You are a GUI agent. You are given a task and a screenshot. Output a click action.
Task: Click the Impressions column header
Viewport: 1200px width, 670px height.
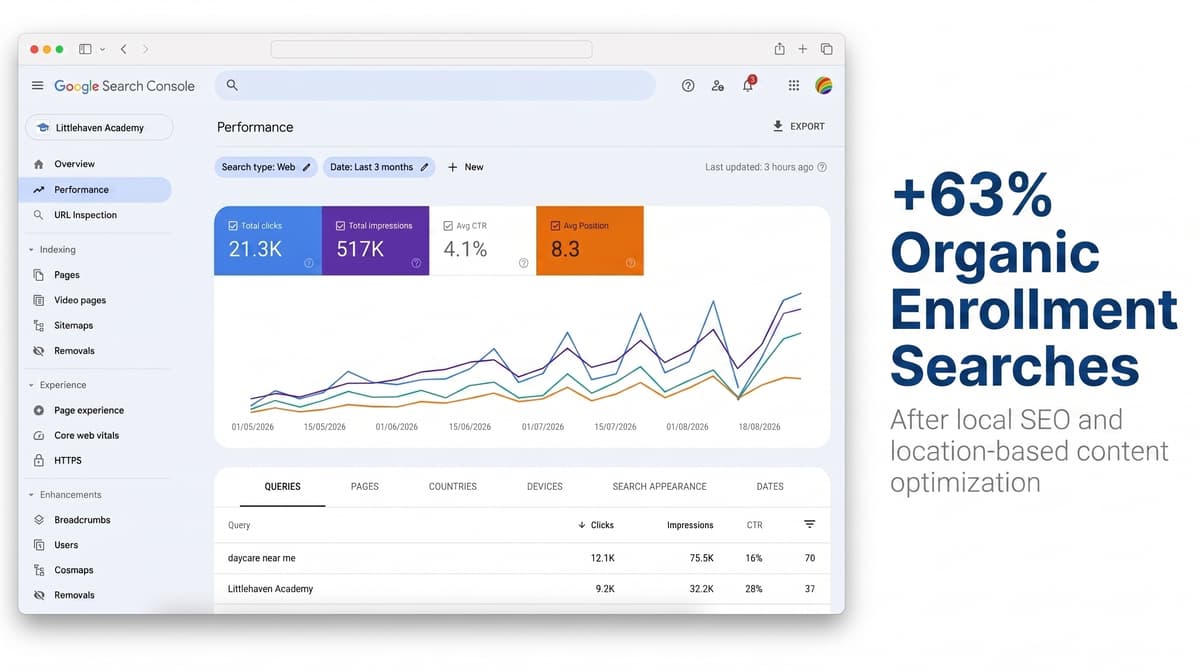pos(690,525)
